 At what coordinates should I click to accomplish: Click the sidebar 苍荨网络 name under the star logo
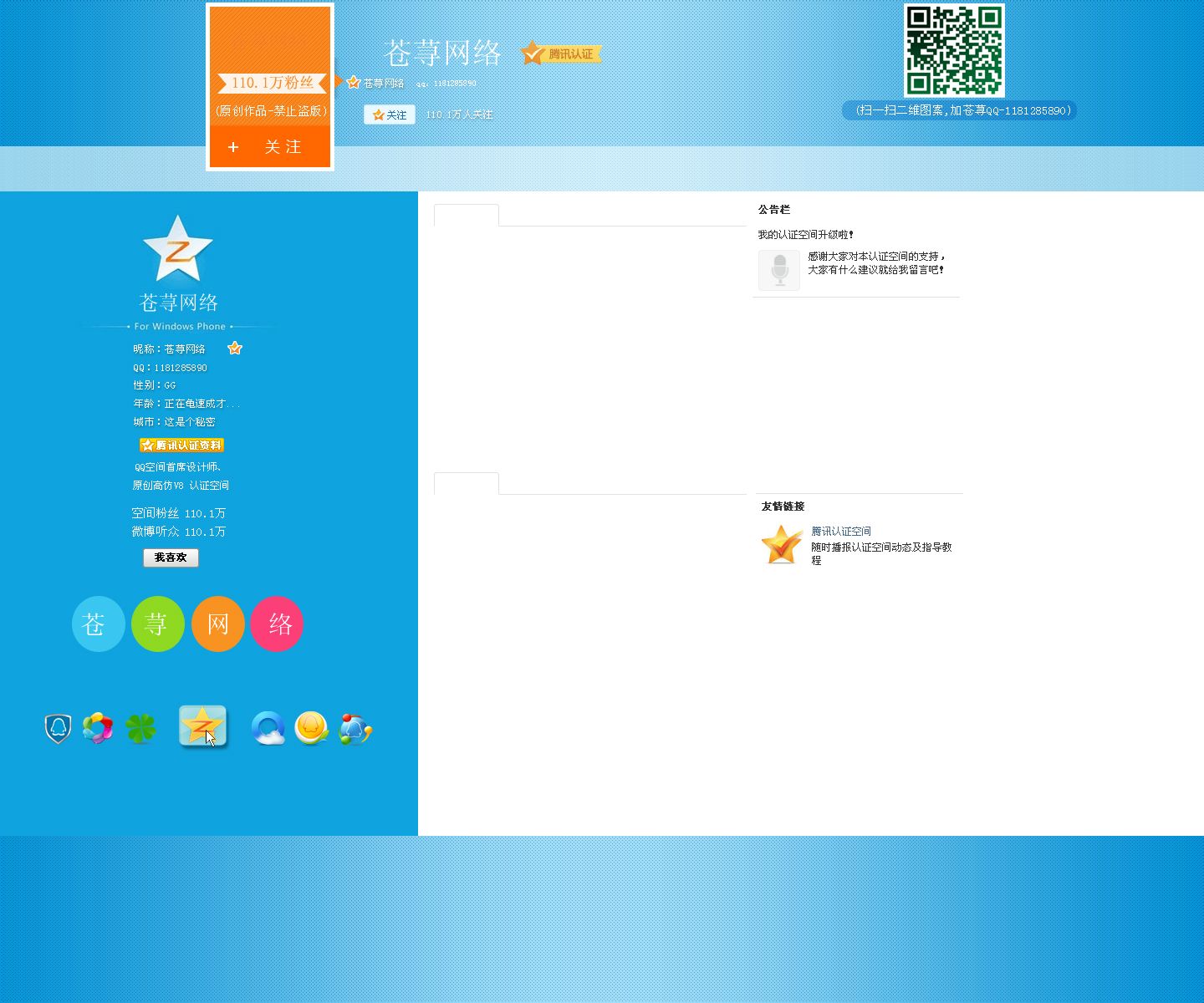pos(179,303)
